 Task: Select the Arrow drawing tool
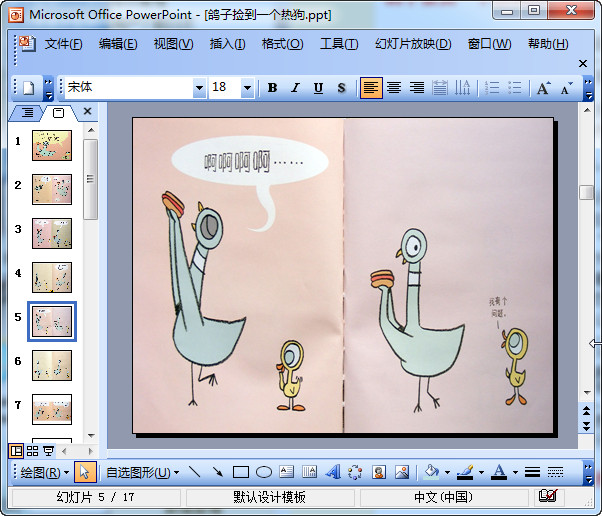pos(218,472)
